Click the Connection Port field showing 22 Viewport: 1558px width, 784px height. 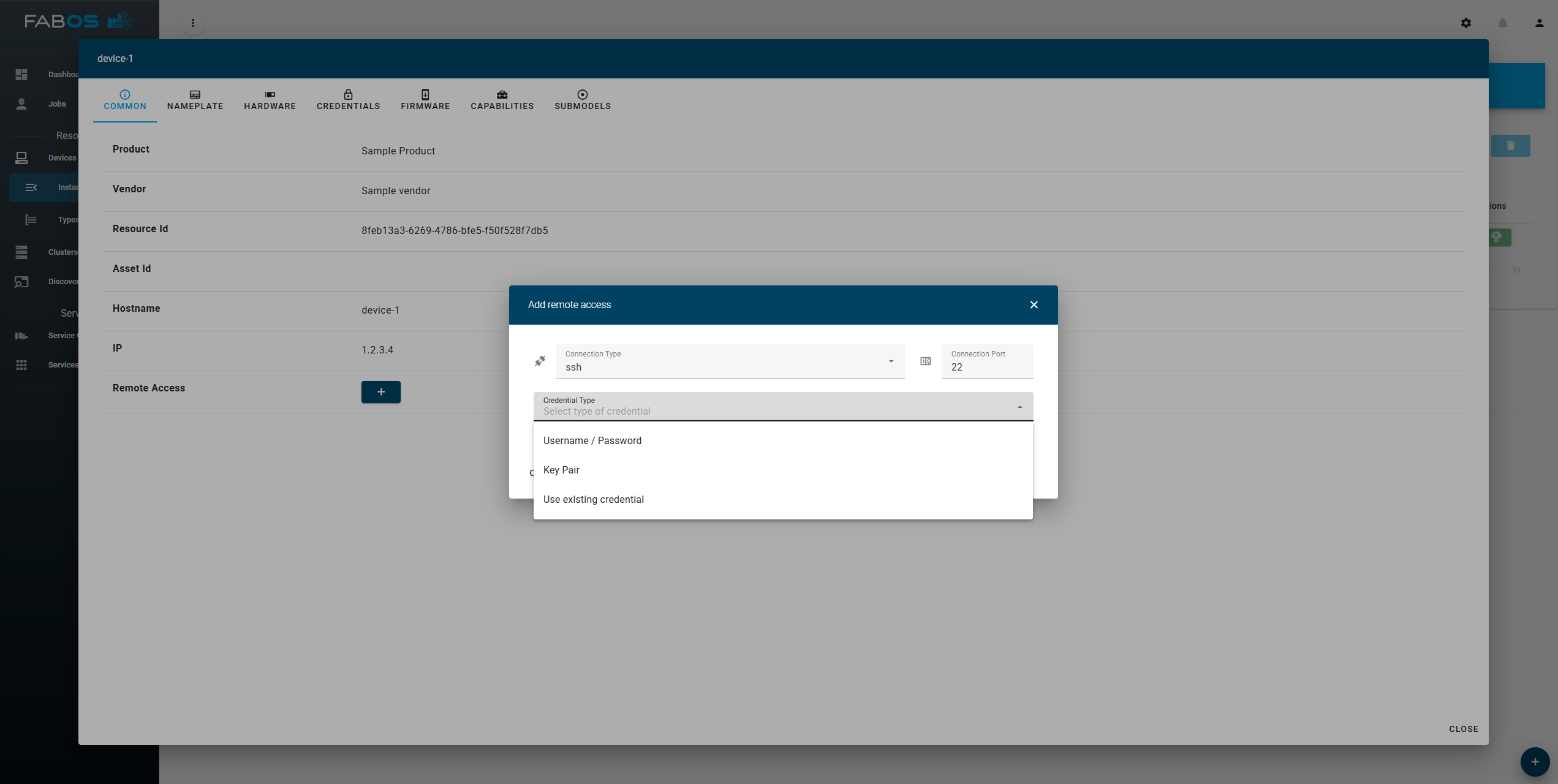point(986,367)
